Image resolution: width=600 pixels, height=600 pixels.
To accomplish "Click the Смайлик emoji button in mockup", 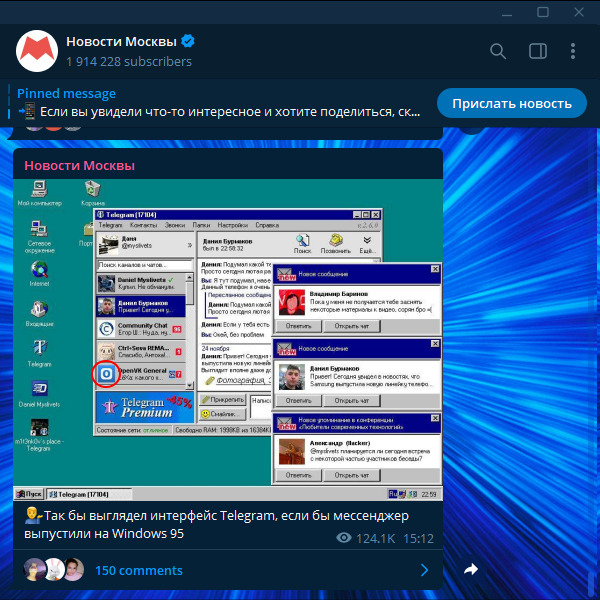I will [222, 414].
